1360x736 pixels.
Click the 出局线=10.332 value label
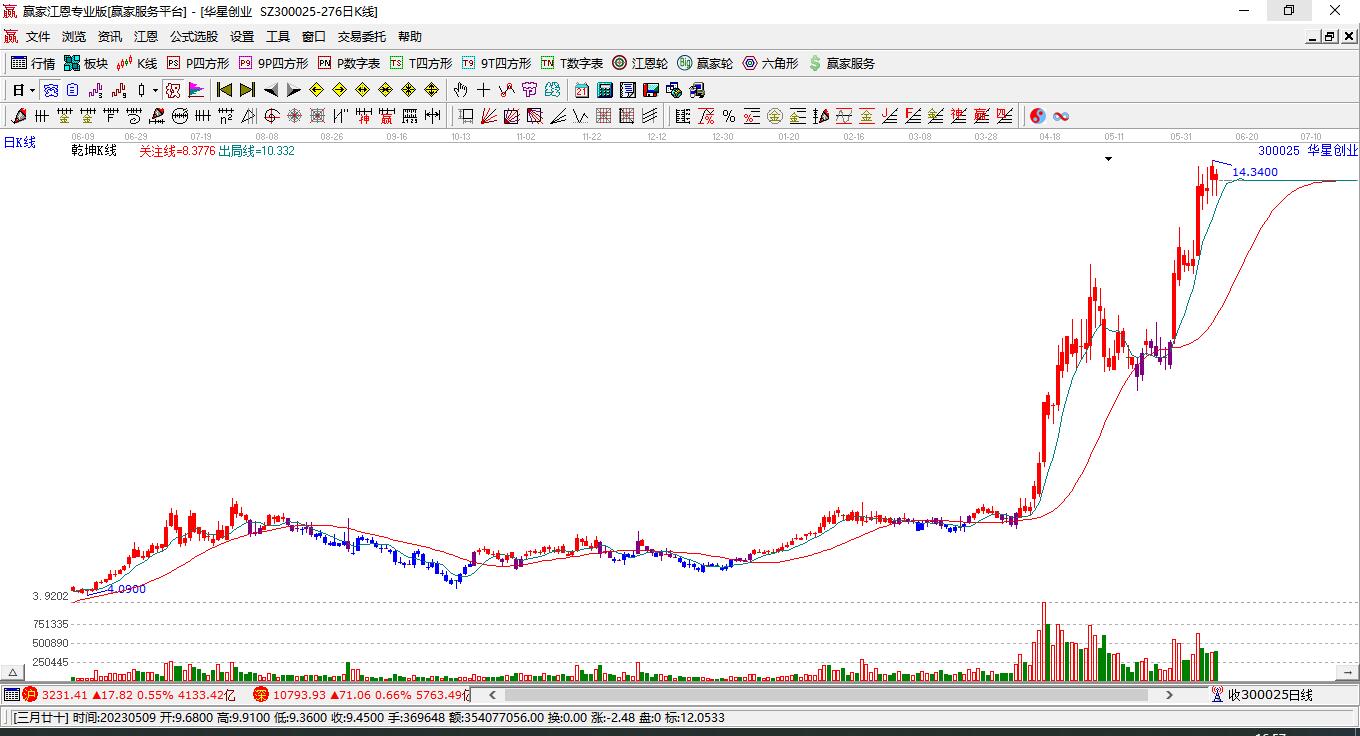tap(256, 151)
